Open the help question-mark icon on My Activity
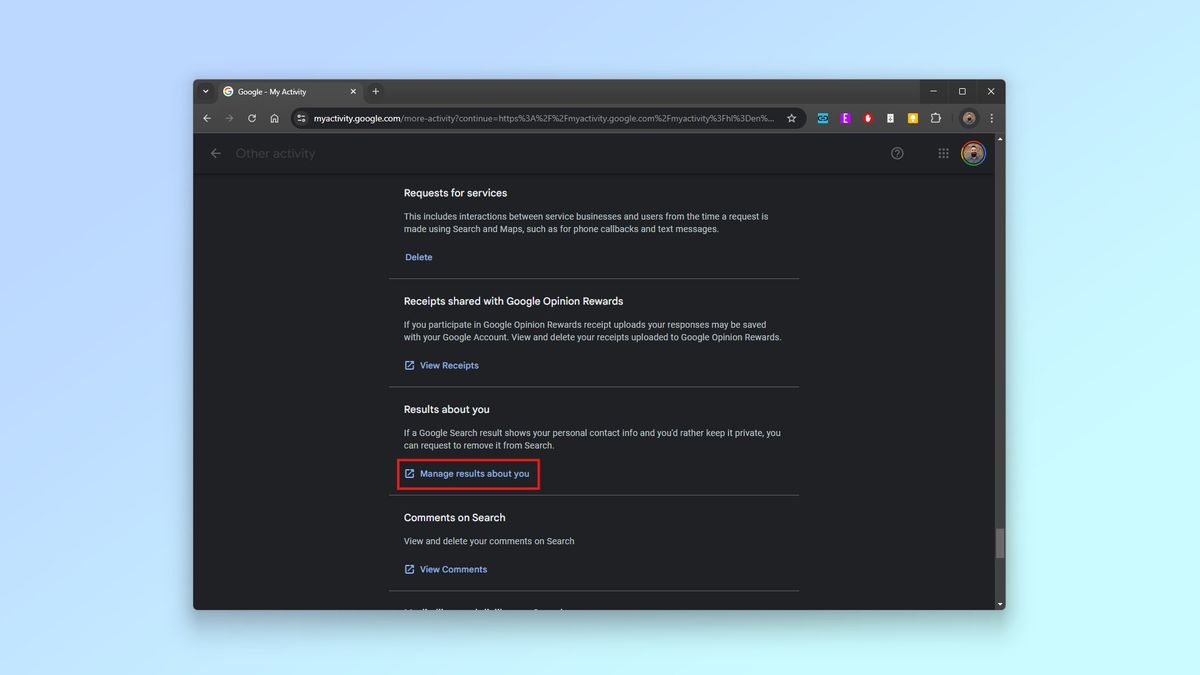This screenshot has width=1200, height=675. click(897, 153)
